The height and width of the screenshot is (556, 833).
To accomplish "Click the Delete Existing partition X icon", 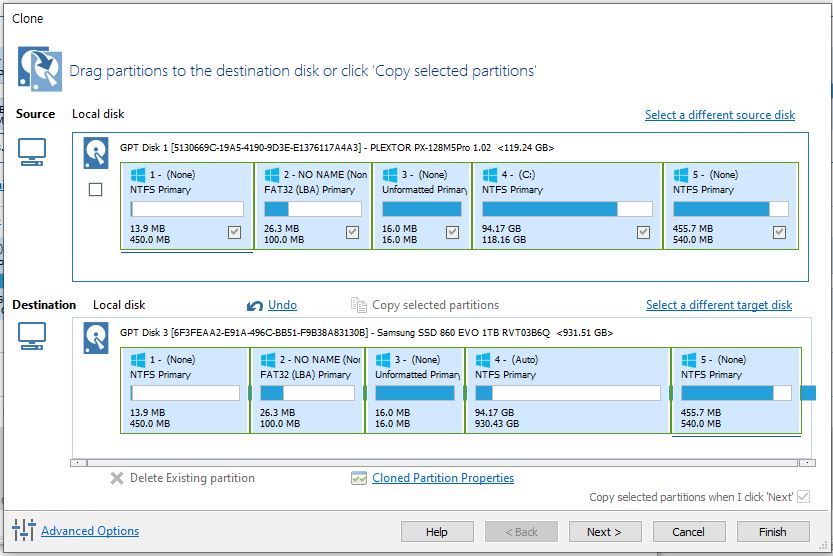I will pos(117,478).
